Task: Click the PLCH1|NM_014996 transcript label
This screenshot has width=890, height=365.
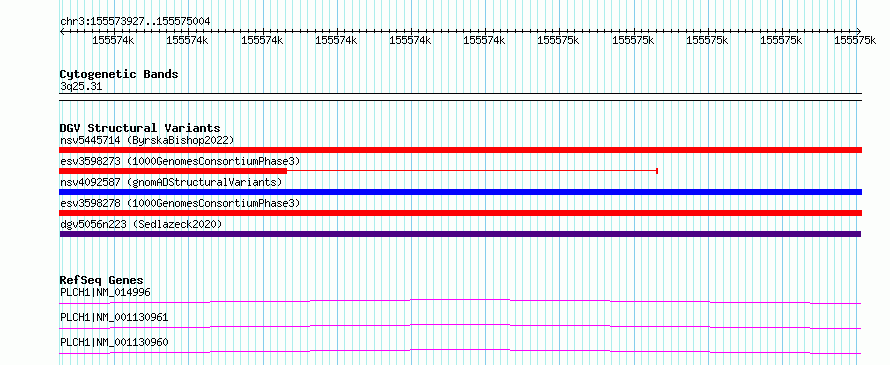Action: coord(106,292)
